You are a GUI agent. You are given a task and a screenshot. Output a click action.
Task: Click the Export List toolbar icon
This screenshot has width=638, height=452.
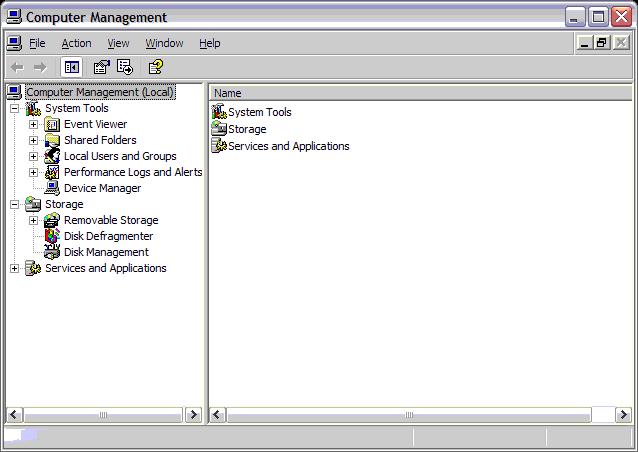pyautogui.click(x=125, y=67)
